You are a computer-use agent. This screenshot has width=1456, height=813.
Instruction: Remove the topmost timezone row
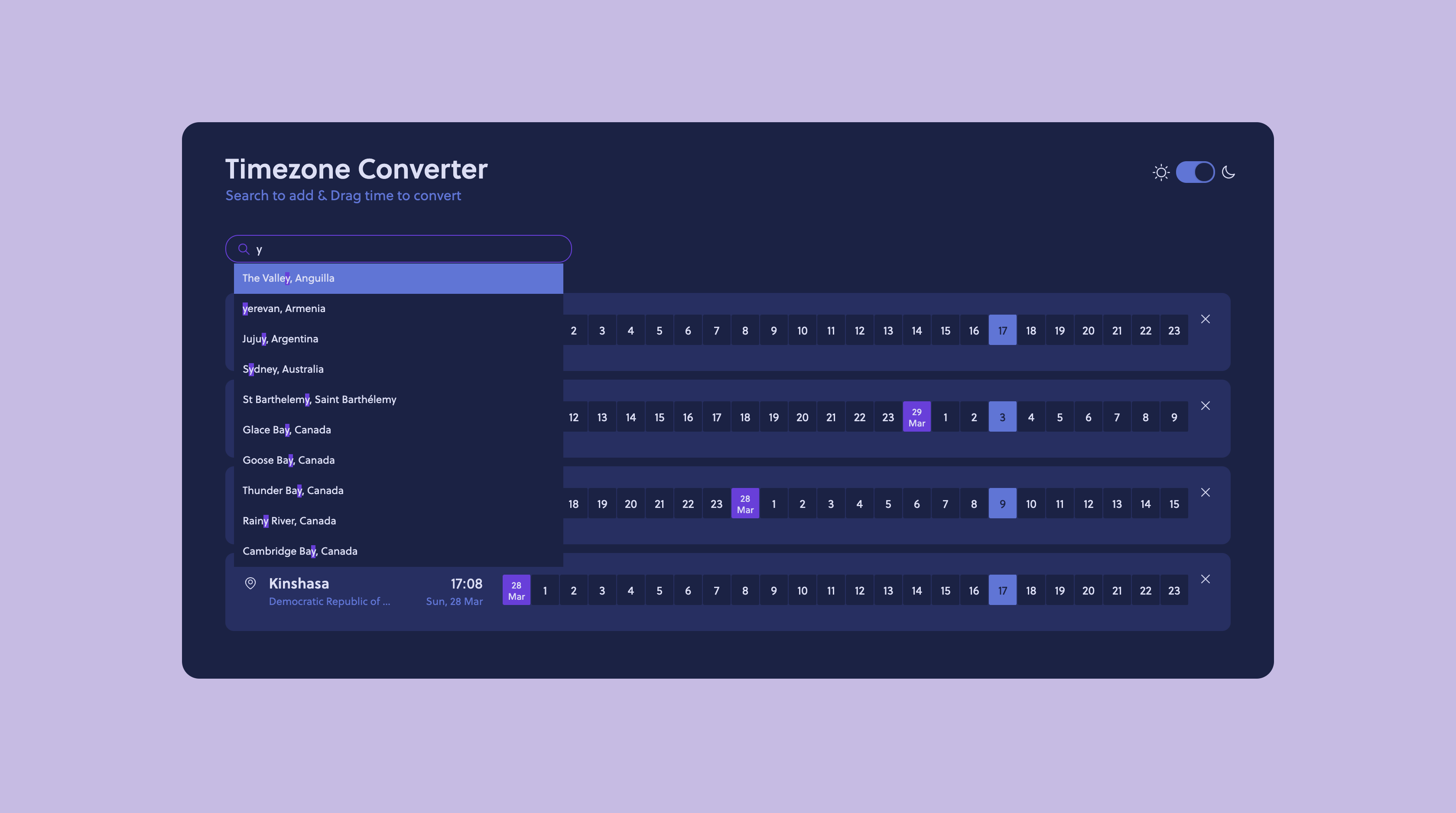[x=1206, y=319]
